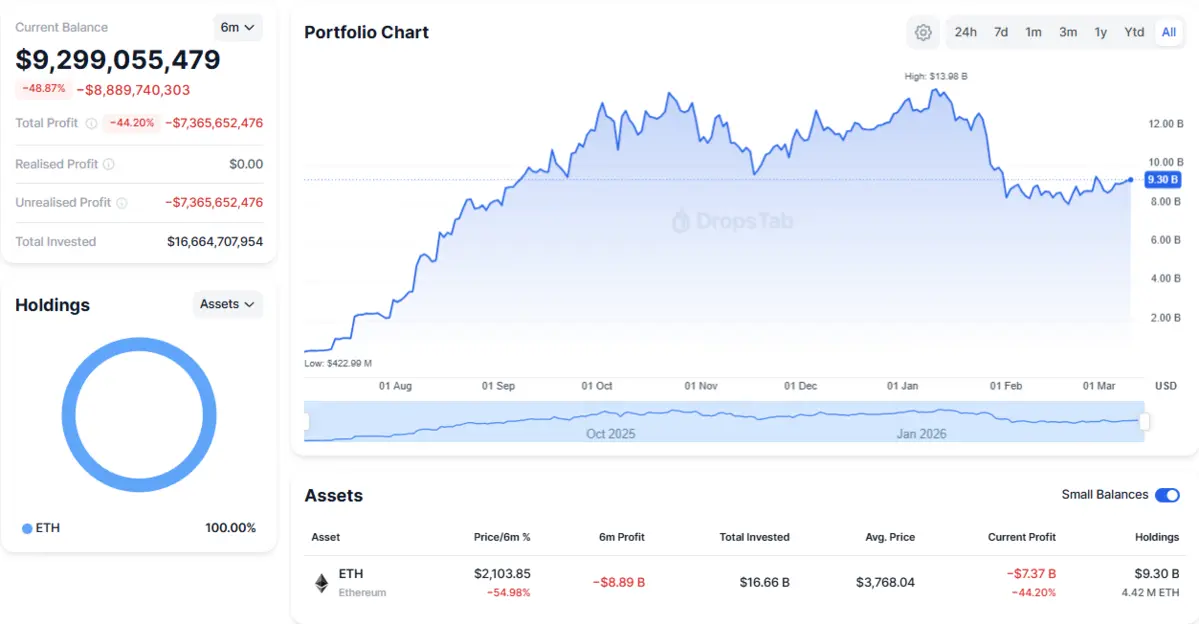Show the 1y chart timeframe
Viewport: 1199px width, 624px height.
[1101, 32]
